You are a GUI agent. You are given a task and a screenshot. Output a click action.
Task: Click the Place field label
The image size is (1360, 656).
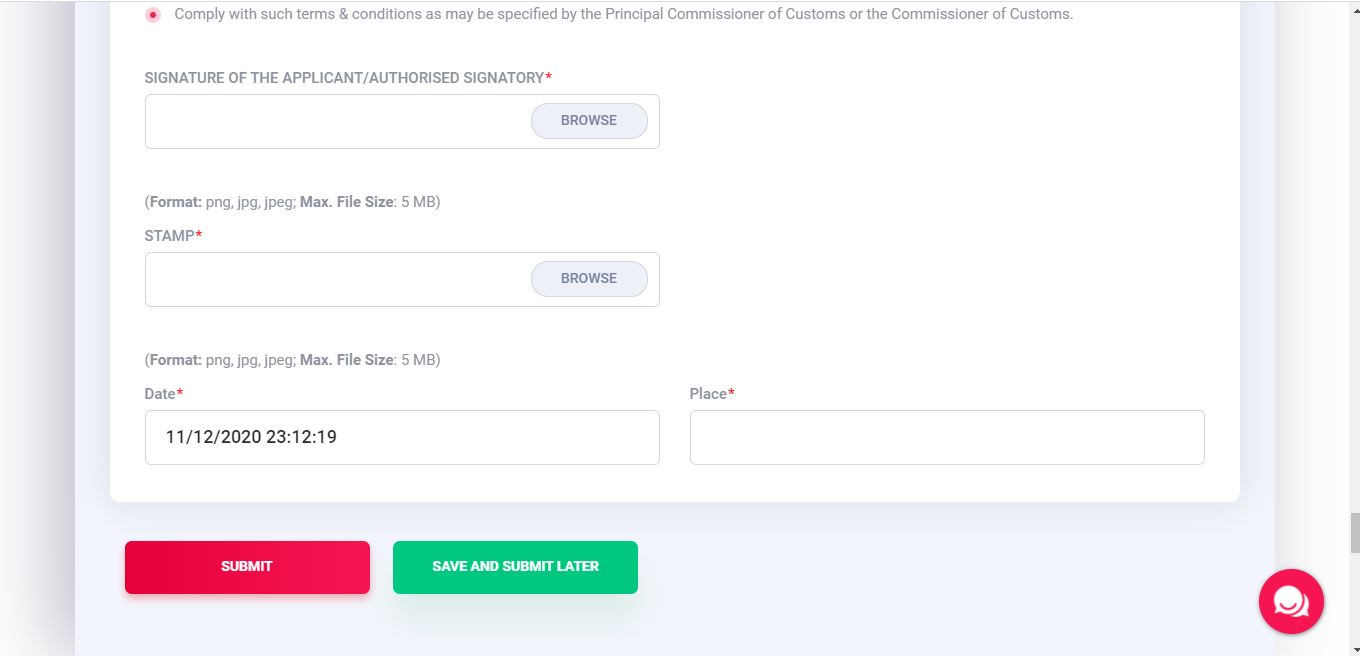(x=708, y=394)
